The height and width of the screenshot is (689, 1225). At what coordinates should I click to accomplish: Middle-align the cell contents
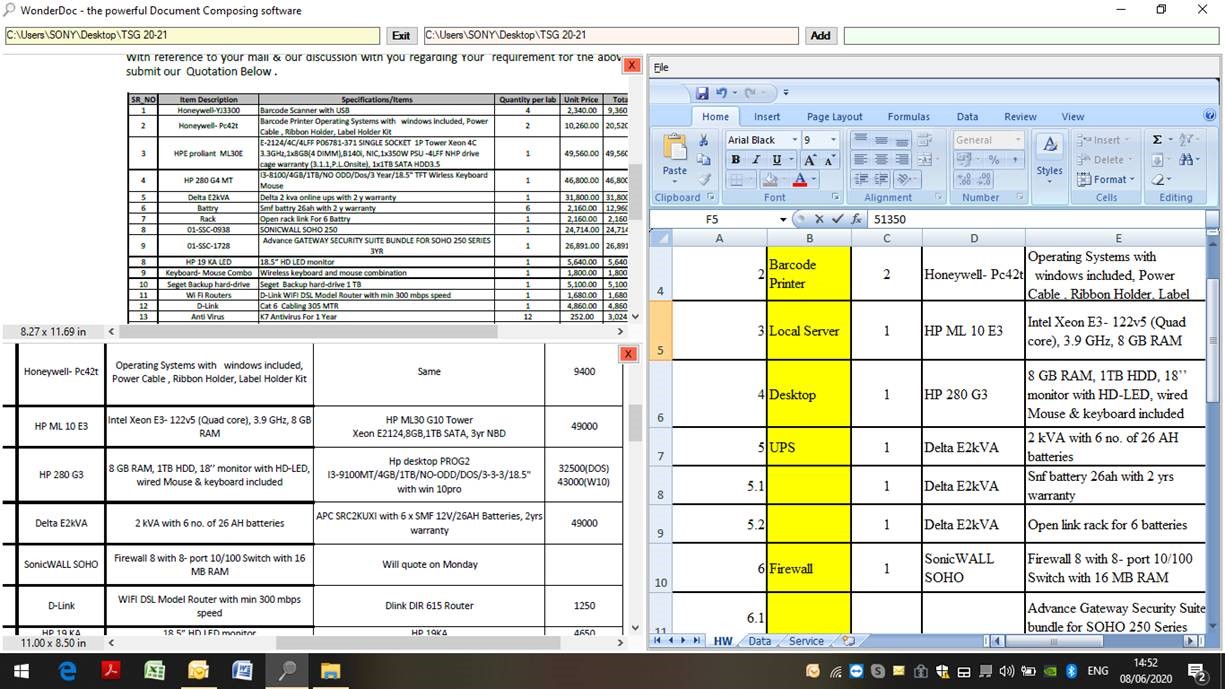click(881, 140)
